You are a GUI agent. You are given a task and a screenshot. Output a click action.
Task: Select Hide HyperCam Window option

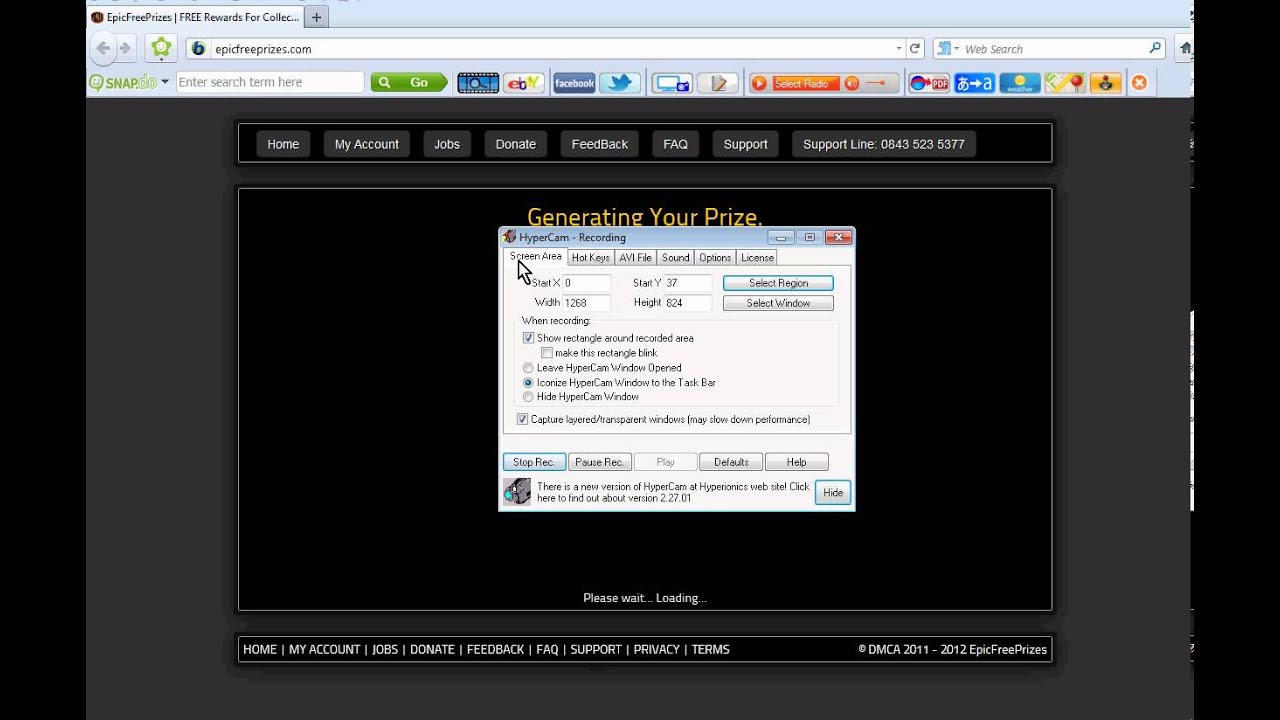pyautogui.click(x=528, y=397)
